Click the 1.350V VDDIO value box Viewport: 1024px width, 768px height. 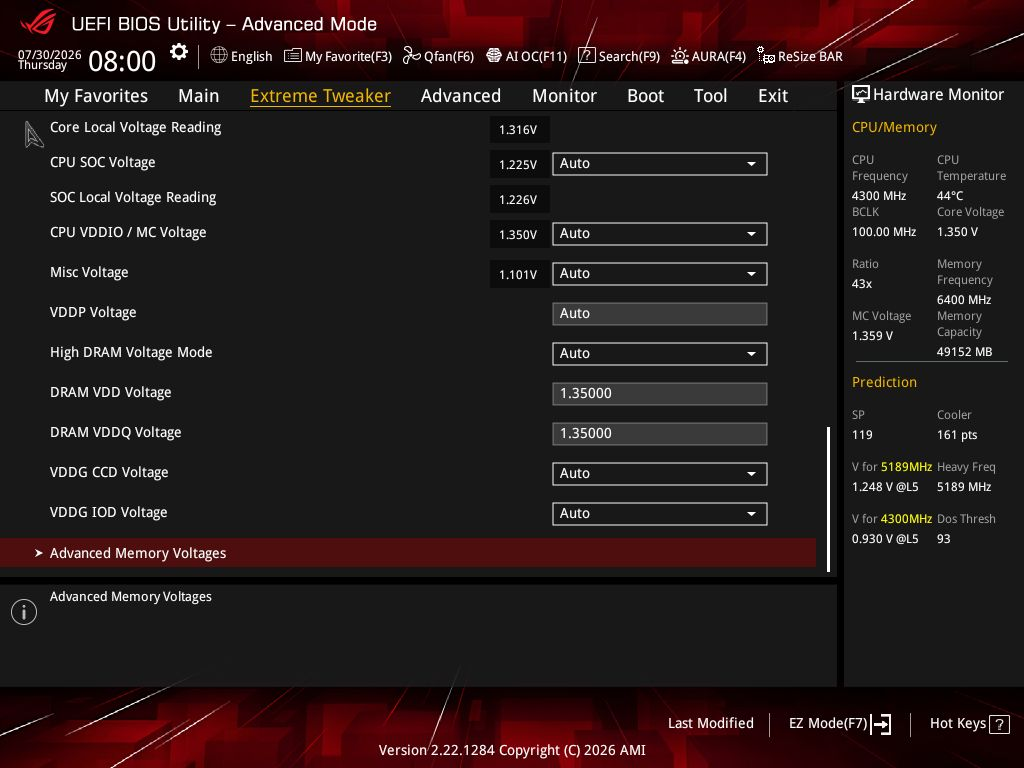point(519,234)
